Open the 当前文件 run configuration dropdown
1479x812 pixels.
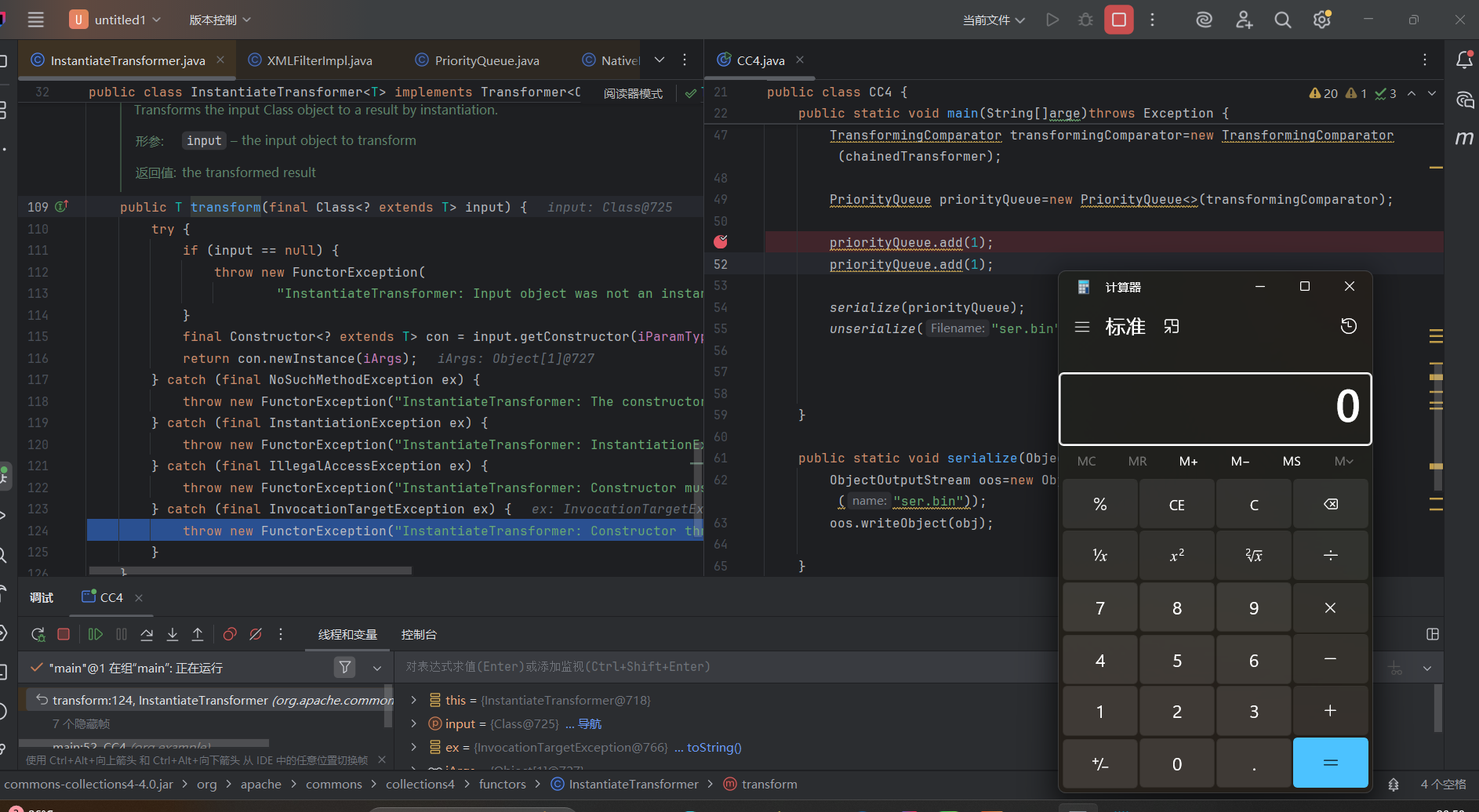(994, 20)
